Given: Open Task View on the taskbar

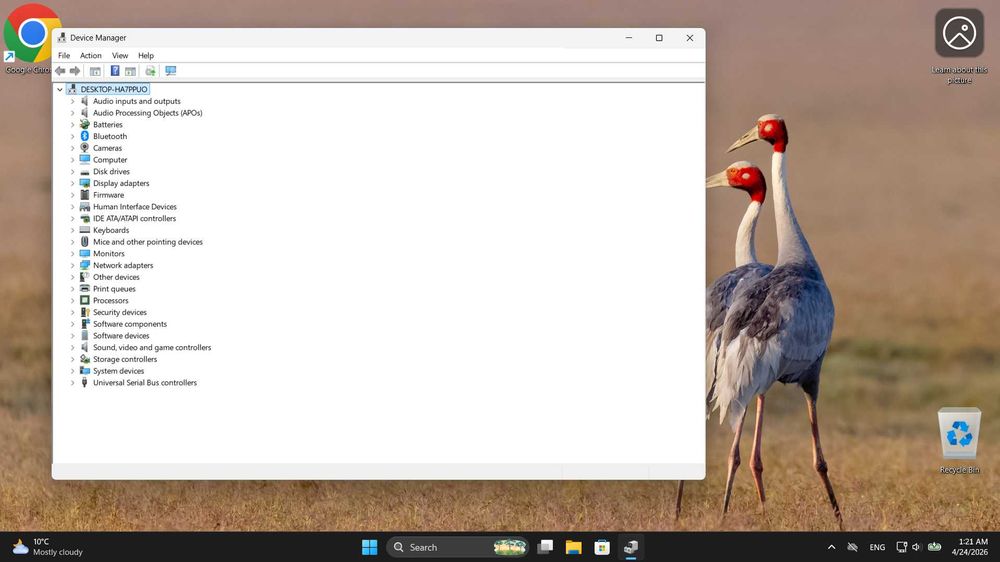Looking at the screenshot, I should coord(545,547).
